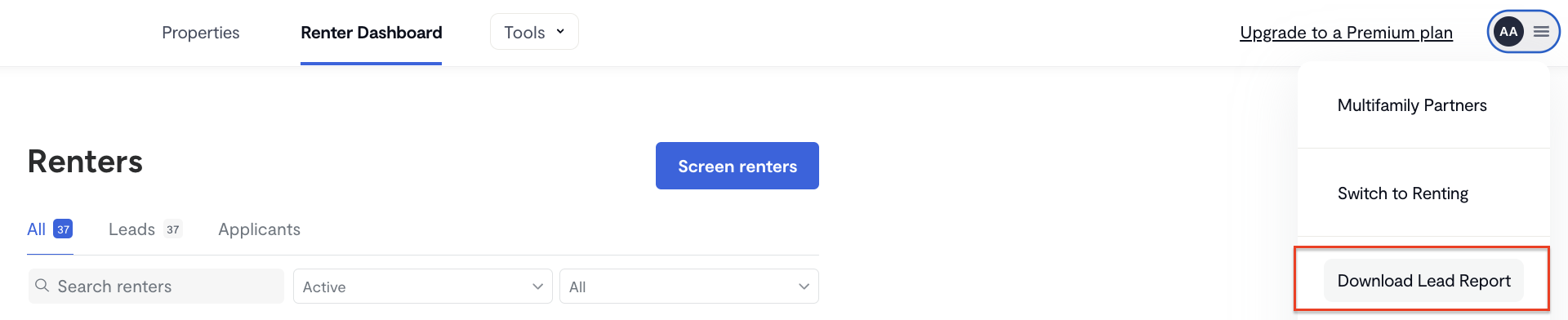Click the blue 37 badge next to All

63,229
